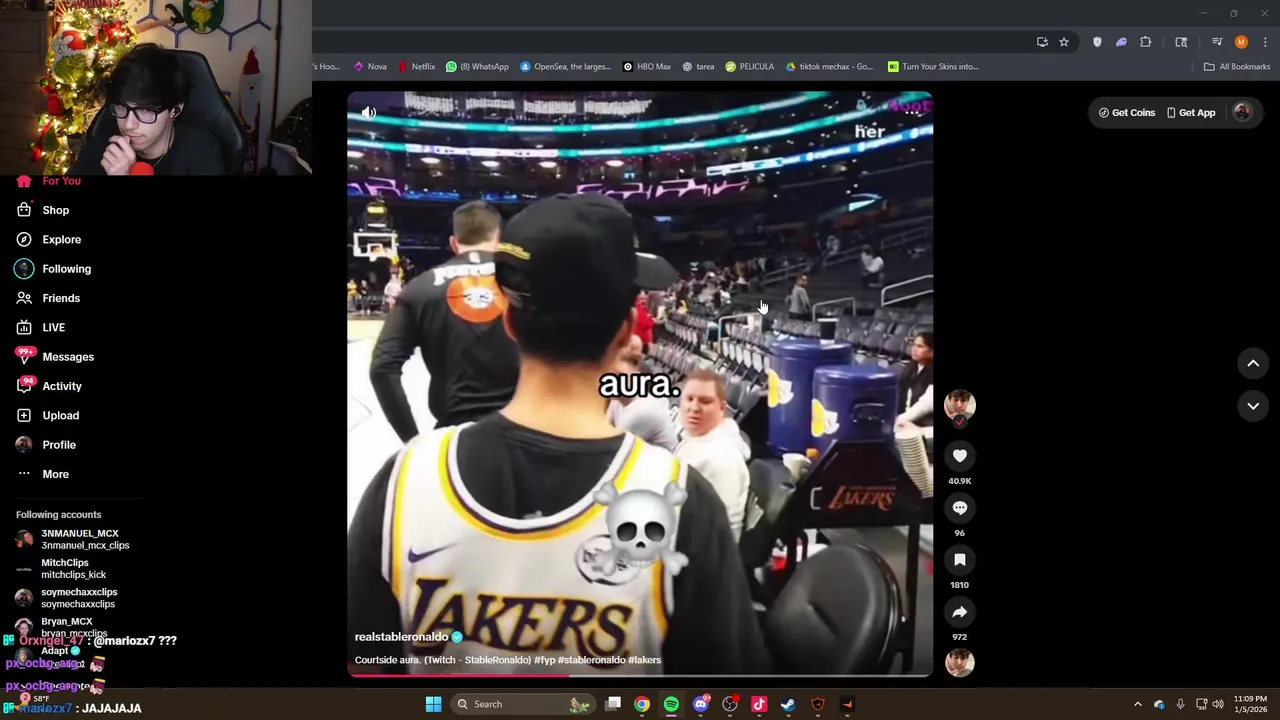Open the TikTok app on the taskbar
Image resolution: width=1280 pixels, height=720 pixels.
[759, 704]
